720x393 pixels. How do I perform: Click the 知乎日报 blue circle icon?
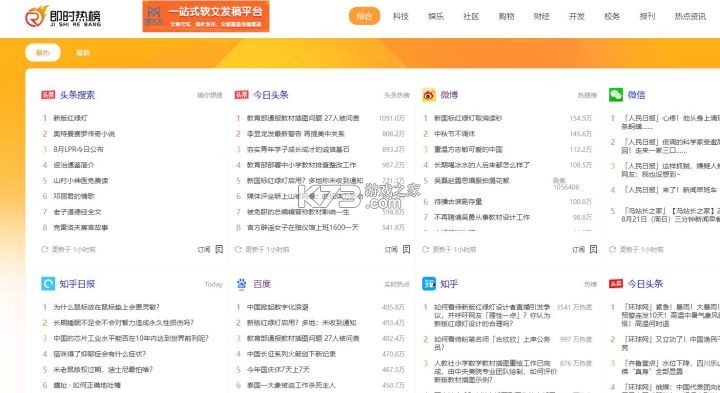pyautogui.click(x=48, y=284)
